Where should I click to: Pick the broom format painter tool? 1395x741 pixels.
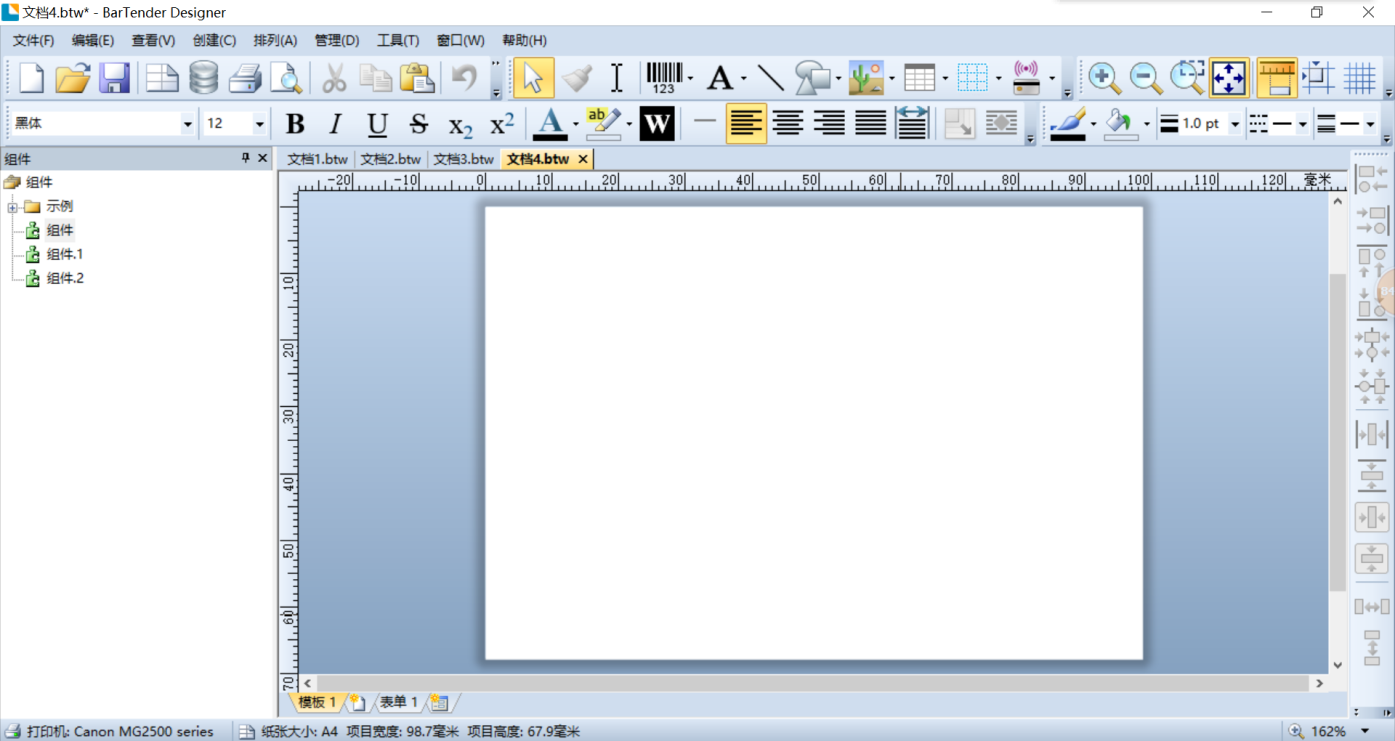[576, 78]
